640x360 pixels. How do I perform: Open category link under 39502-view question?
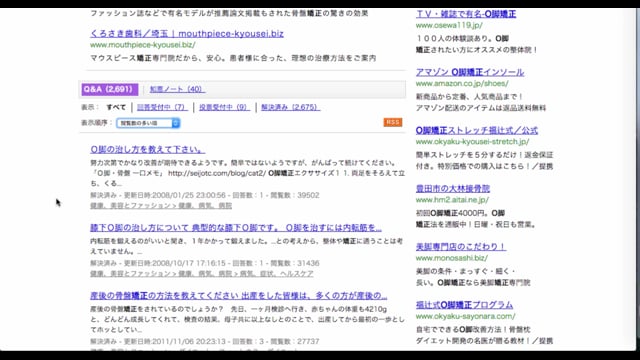pos(161,206)
